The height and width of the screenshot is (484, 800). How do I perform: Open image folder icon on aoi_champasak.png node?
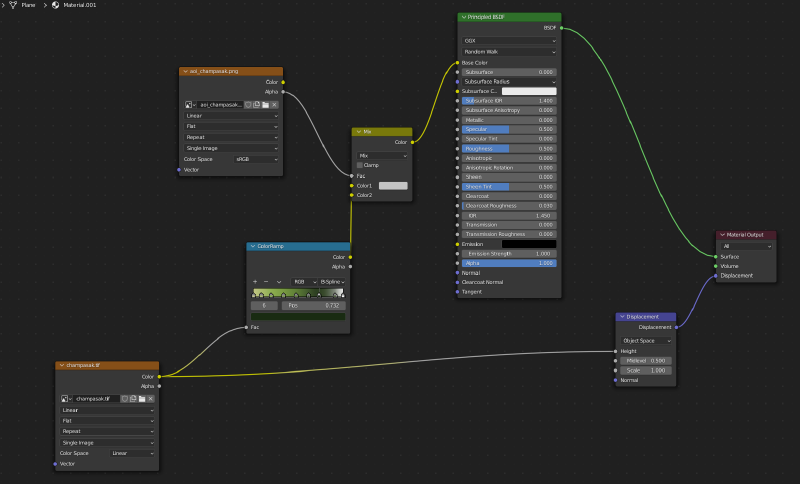coord(266,104)
